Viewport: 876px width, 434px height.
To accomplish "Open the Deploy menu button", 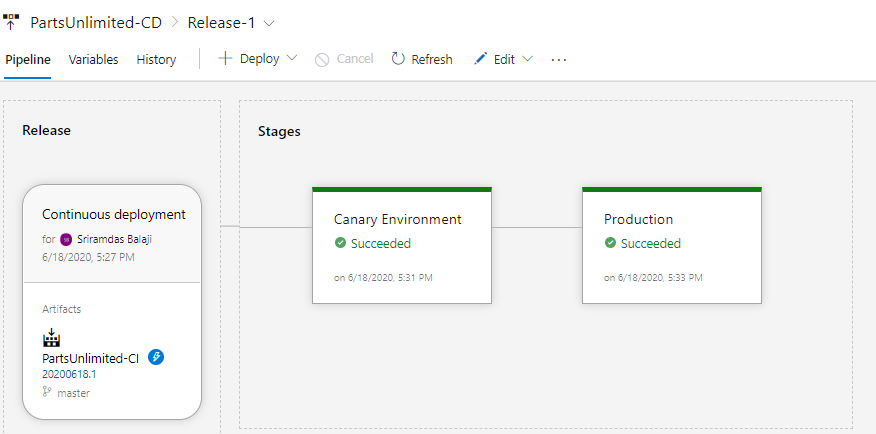I will (258, 59).
